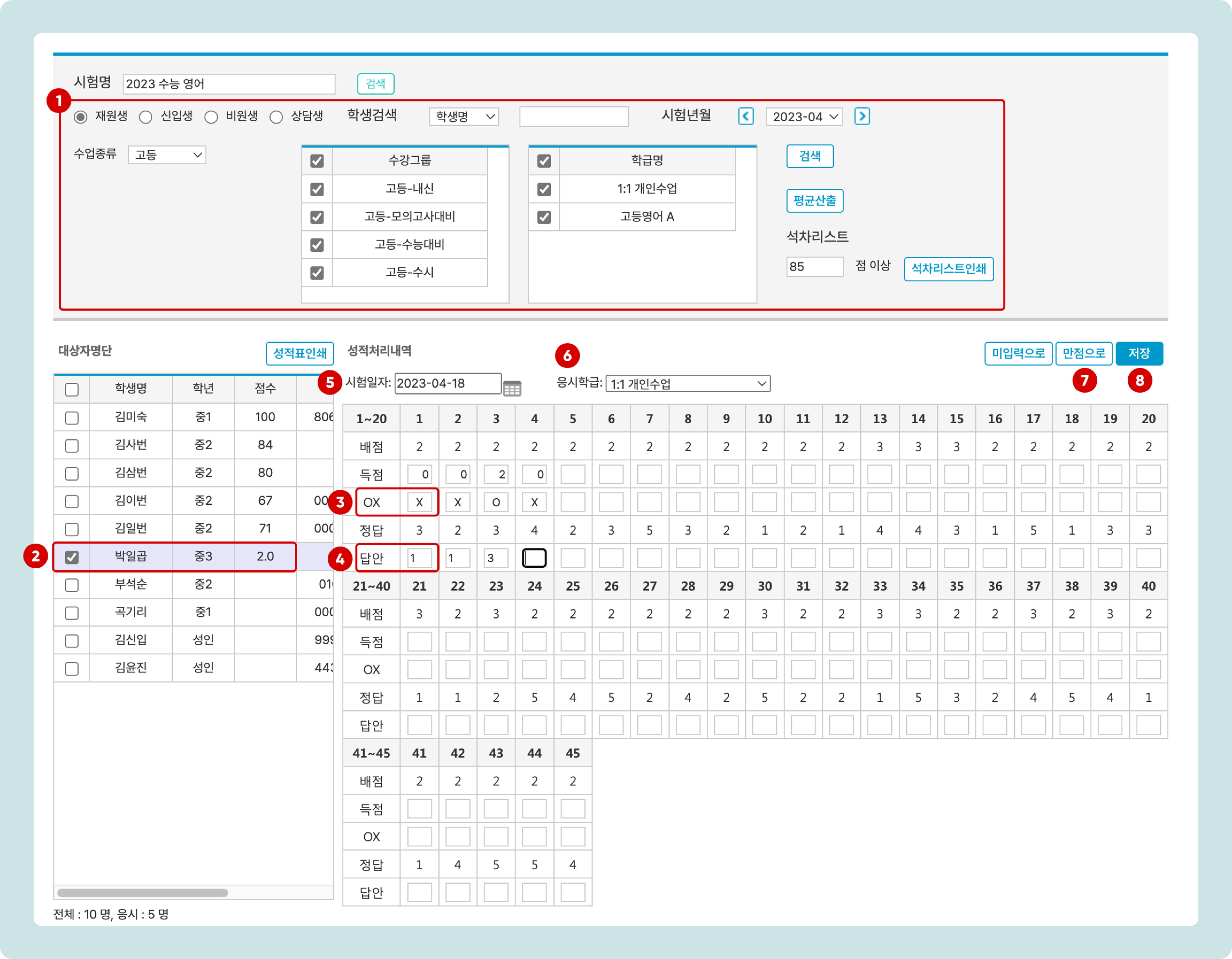Viewport: 1232px width, 959px height.
Task: Uncheck the 고등-내신 group checkbox
Action: coord(317,189)
